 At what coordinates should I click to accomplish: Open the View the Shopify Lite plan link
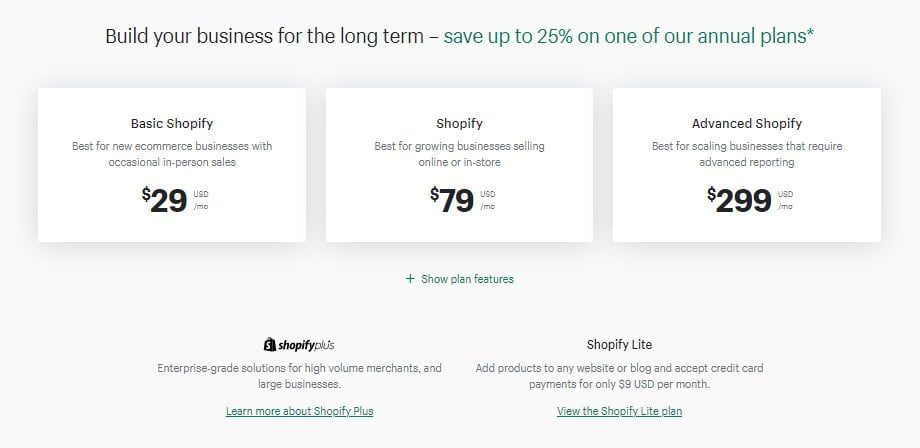(x=619, y=411)
